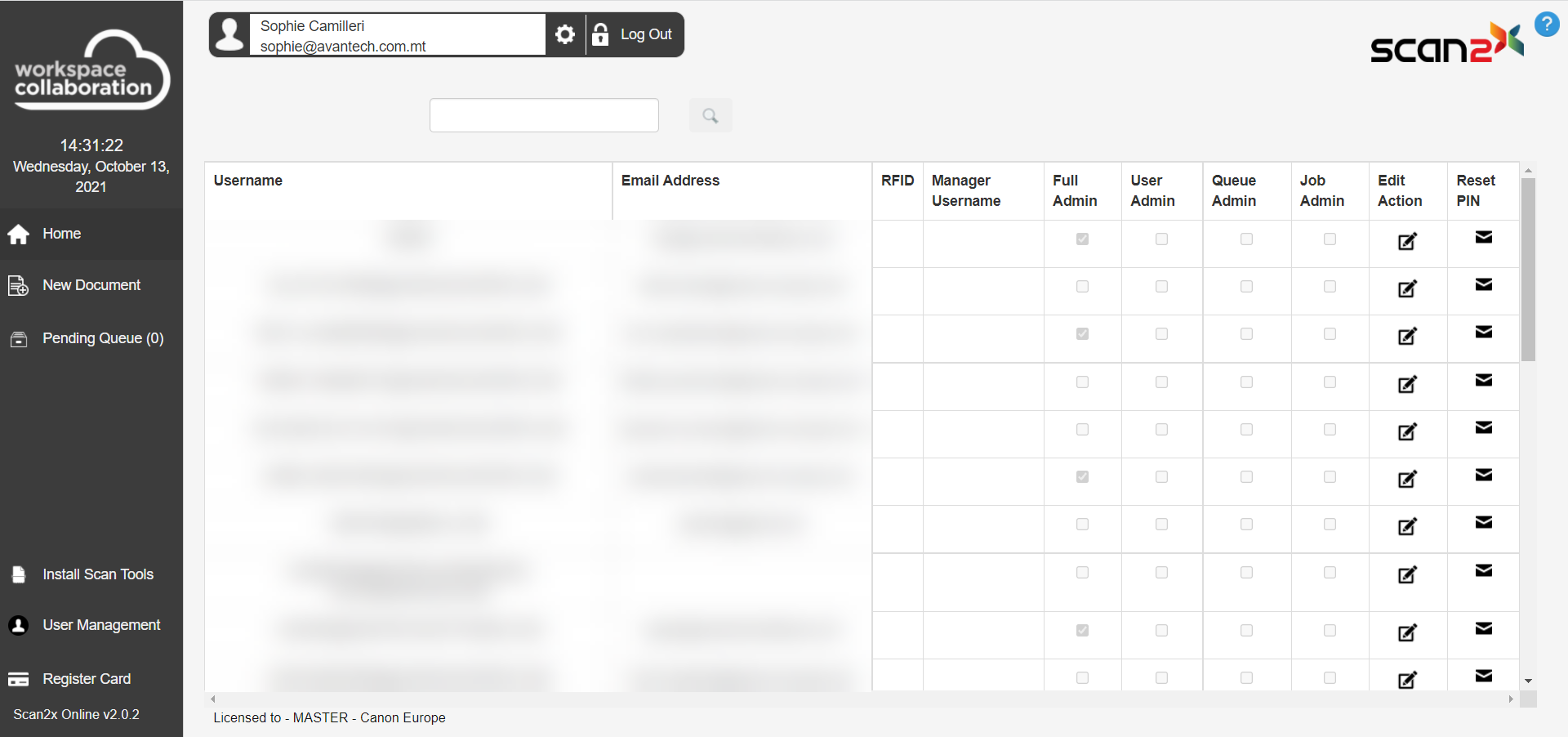This screenshot has height=737, width=1568.
Task: Click the Scan2x logo
Action: [1445, 43]
